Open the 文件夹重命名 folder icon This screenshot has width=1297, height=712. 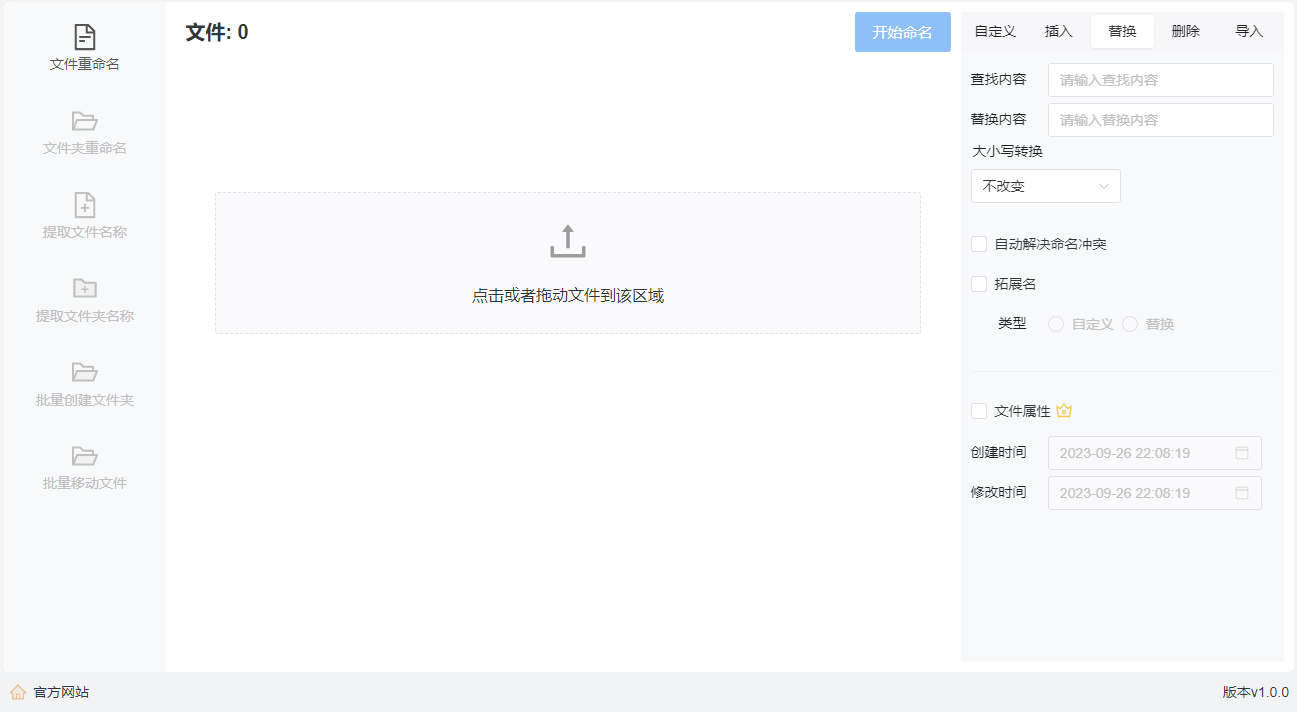[x=85, y=121]
